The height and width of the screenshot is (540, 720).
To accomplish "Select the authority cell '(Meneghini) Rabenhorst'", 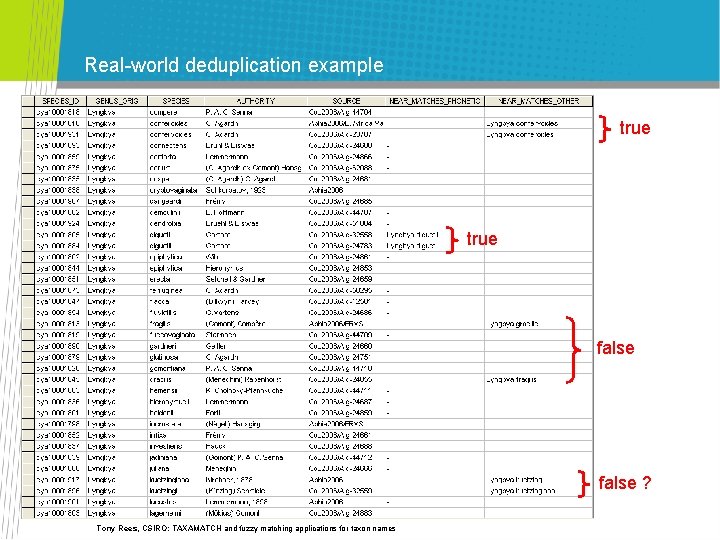I will click(x=256, y=380).
